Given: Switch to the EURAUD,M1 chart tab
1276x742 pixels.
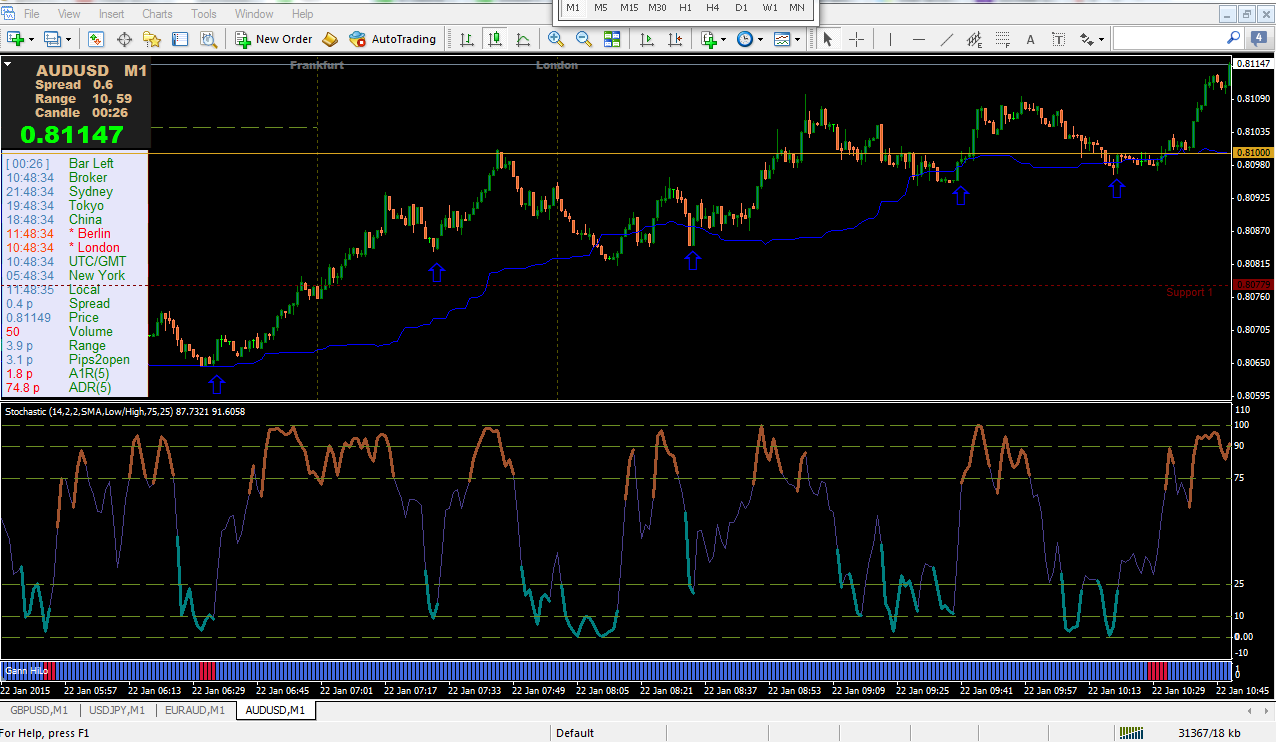Looking at the screenshot, I should (194, 710).
